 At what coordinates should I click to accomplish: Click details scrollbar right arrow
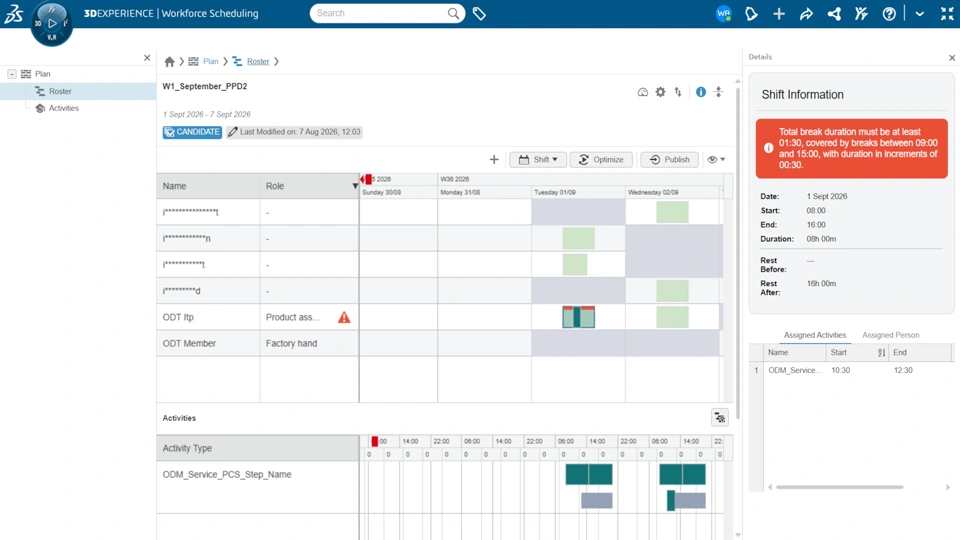948,487
